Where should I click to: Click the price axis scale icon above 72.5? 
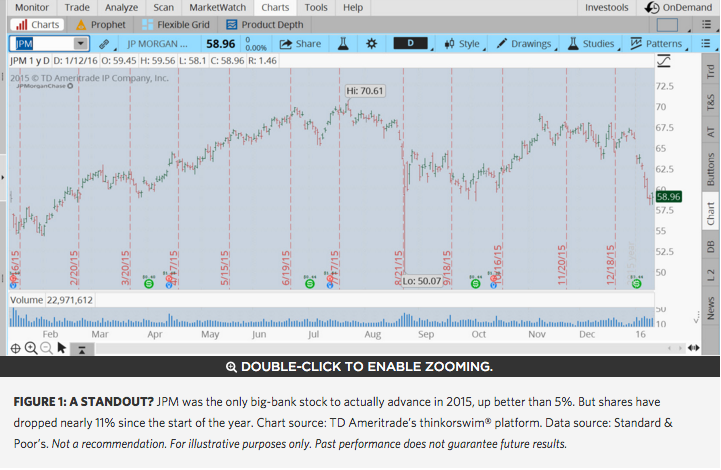(664, 61)
